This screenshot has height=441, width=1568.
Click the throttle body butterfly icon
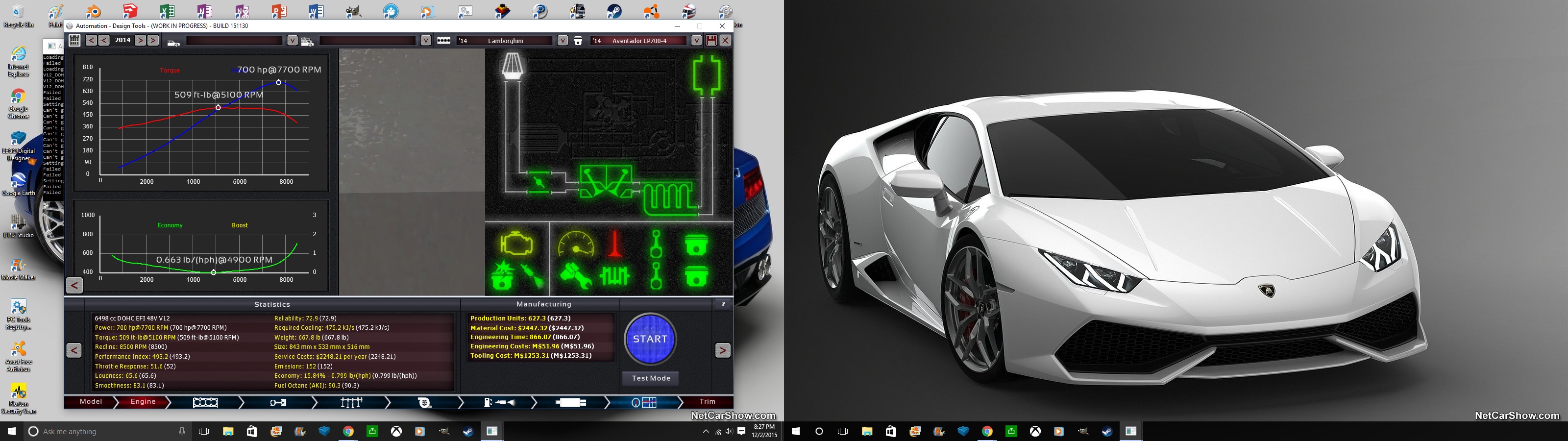pos(538,181)
